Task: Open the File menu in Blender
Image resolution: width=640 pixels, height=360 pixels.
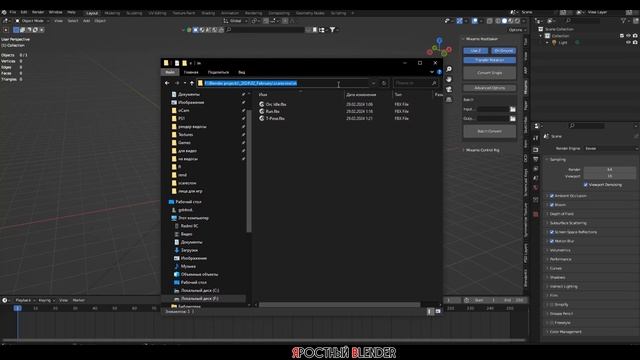Action: click(13, 12)
